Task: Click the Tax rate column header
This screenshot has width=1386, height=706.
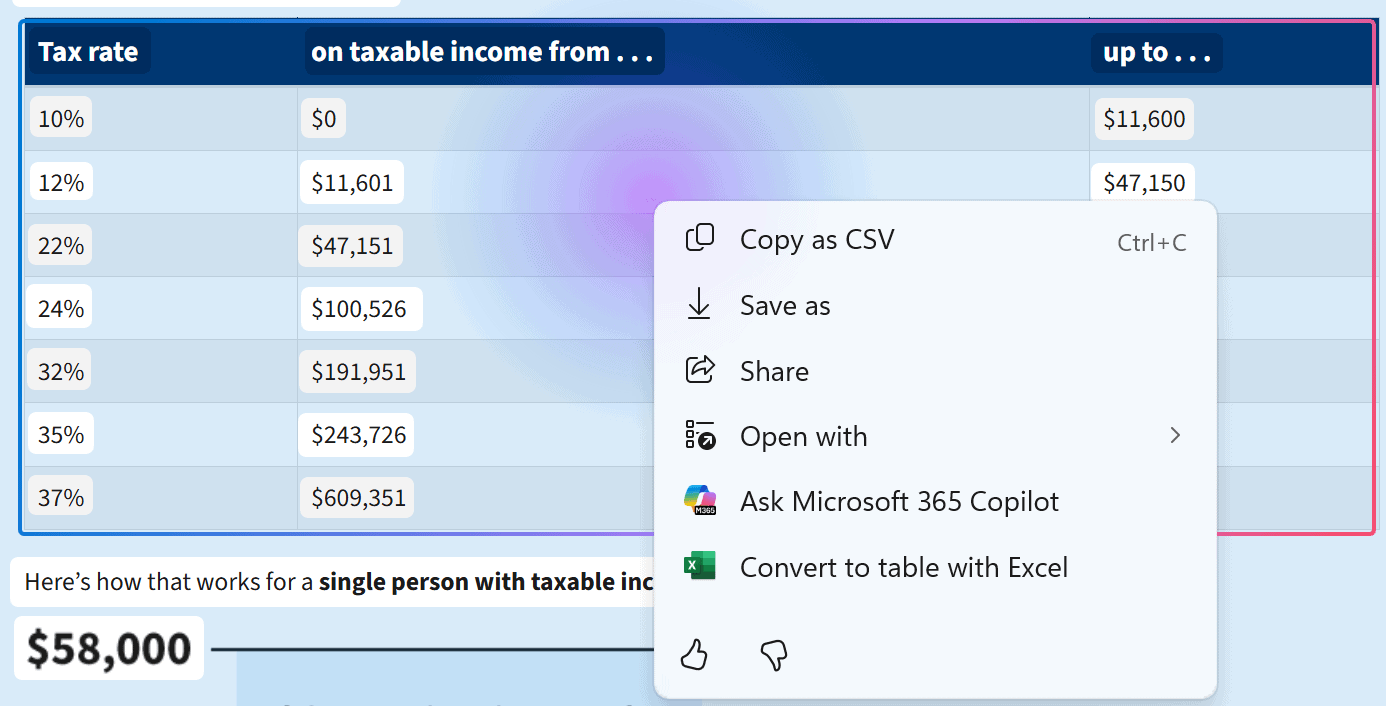Action: (88, 52)
